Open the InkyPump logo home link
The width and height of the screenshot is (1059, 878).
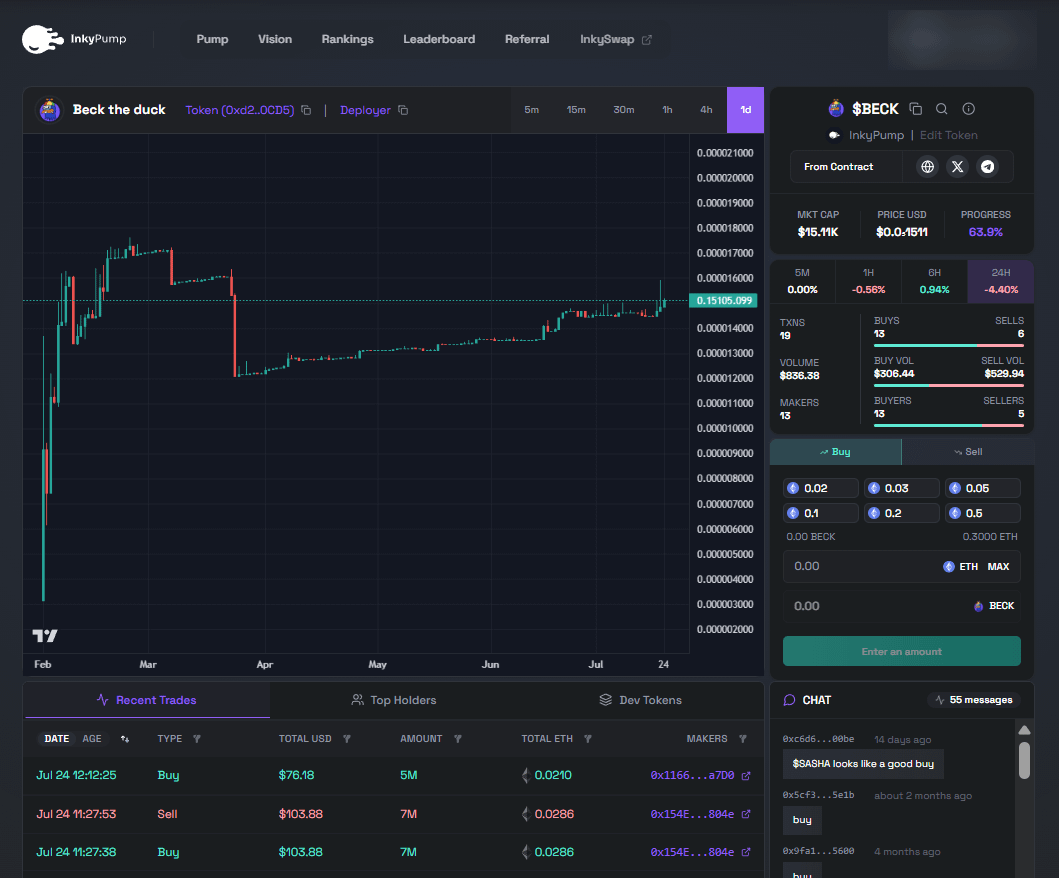(74, 39)
